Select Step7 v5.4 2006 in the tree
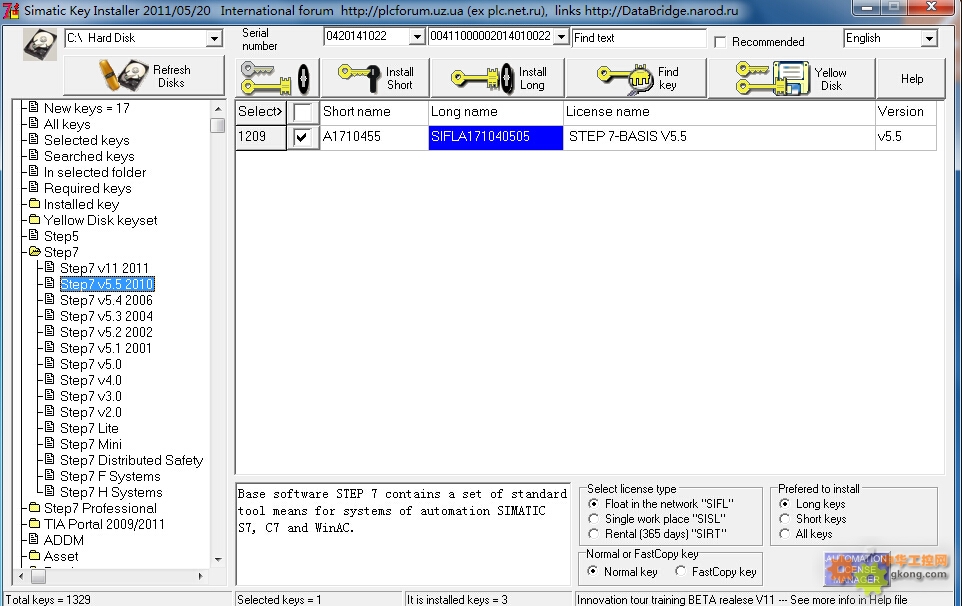 [x=106, y=300]
